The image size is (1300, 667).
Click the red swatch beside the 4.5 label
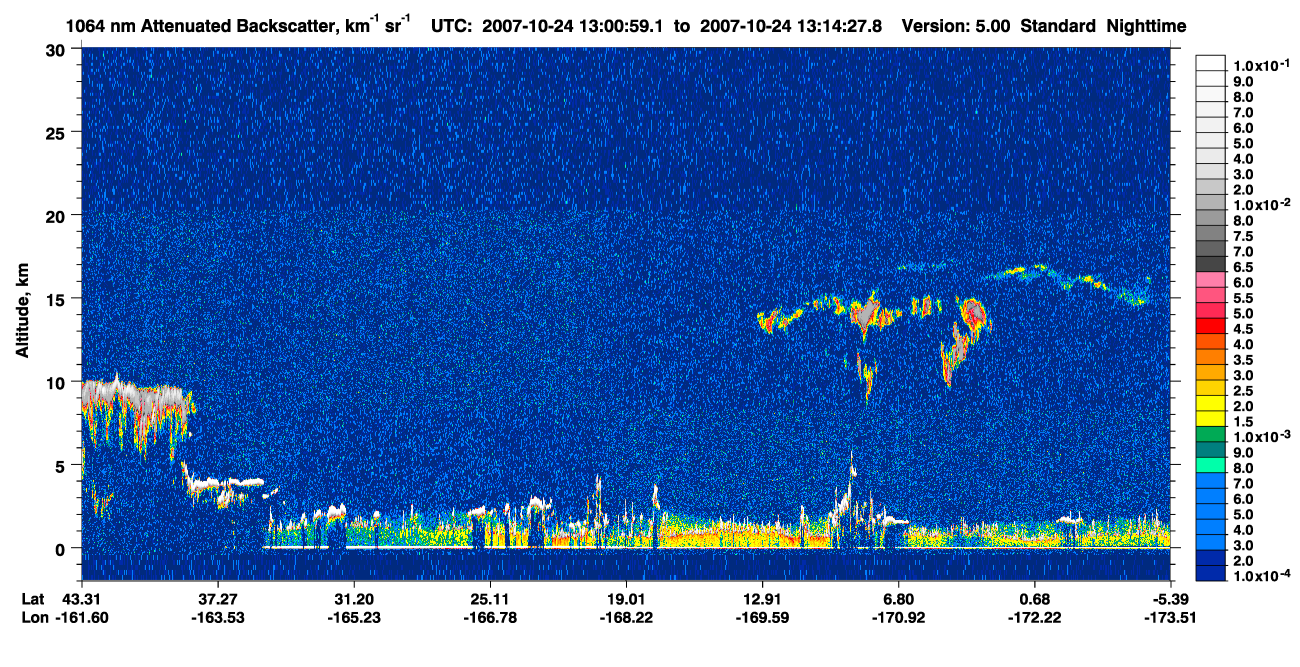[x=1211, y=326]
